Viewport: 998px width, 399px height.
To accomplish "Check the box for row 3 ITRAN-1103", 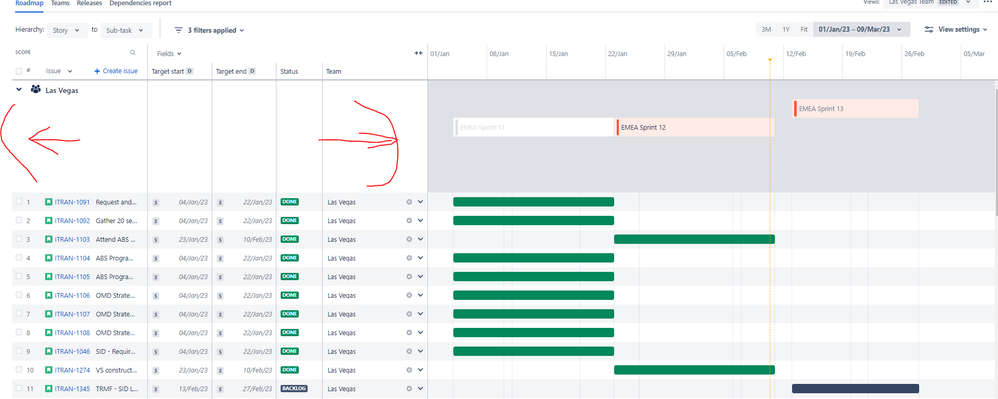I will click(x=19, y=239).
